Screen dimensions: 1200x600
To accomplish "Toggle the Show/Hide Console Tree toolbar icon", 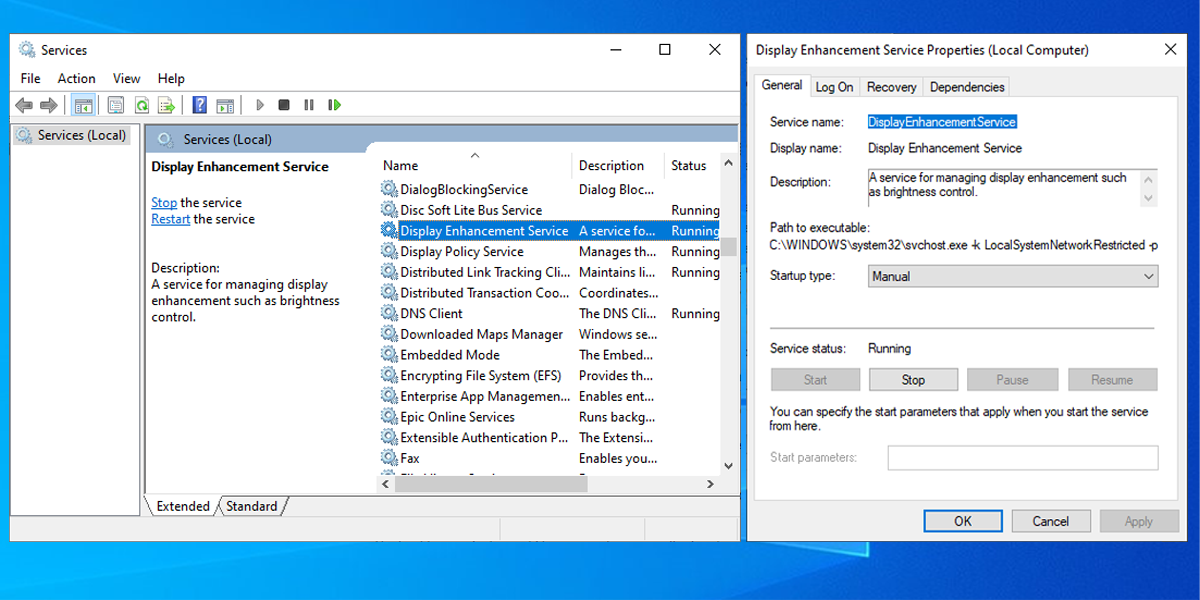I will click(x=83, y=105).
